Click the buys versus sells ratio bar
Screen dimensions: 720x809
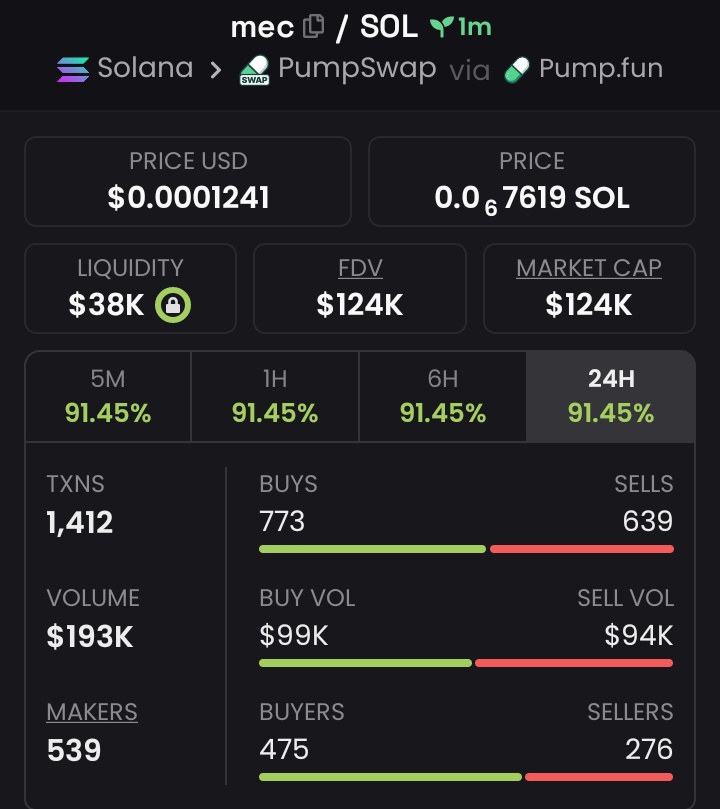(x=466, y=549)
